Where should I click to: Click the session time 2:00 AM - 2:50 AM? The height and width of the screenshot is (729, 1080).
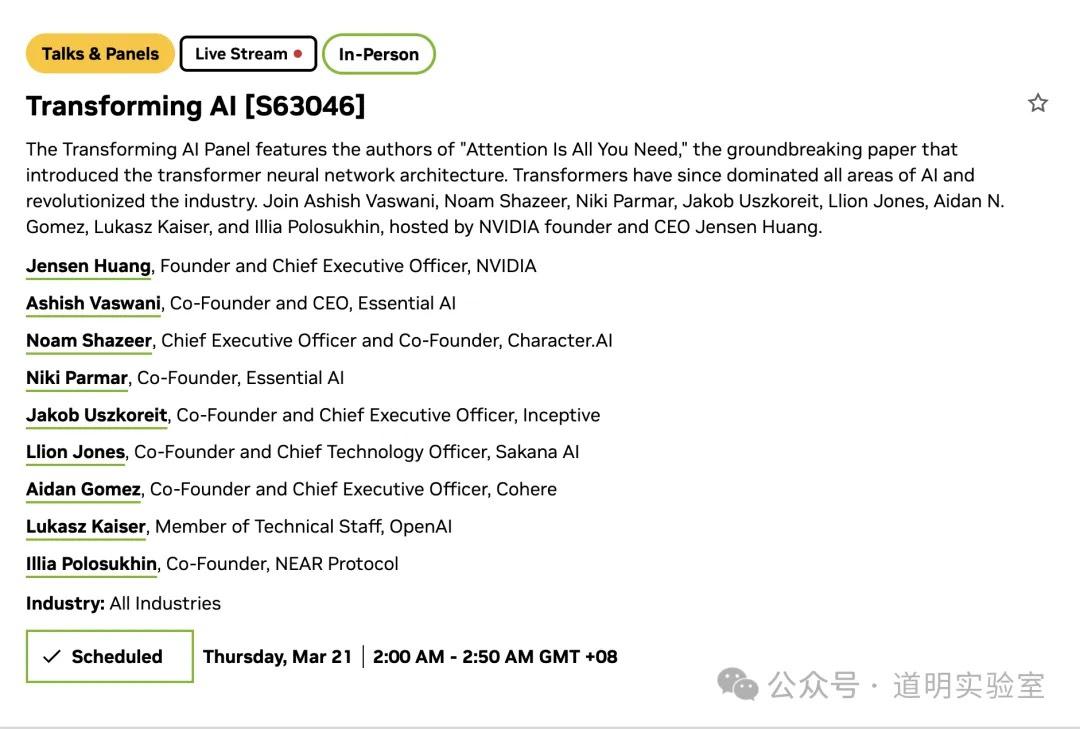pos(495,657)
